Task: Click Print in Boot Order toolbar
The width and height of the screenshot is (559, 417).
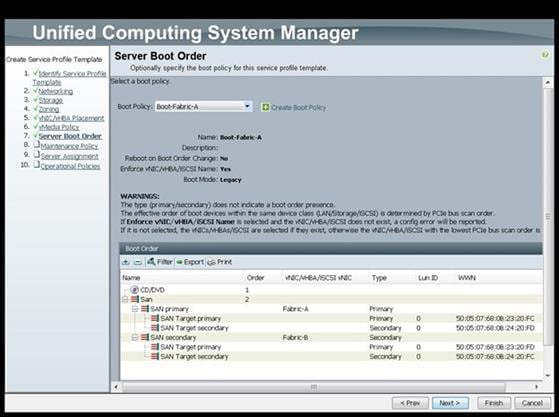Action: pos(220,262)
